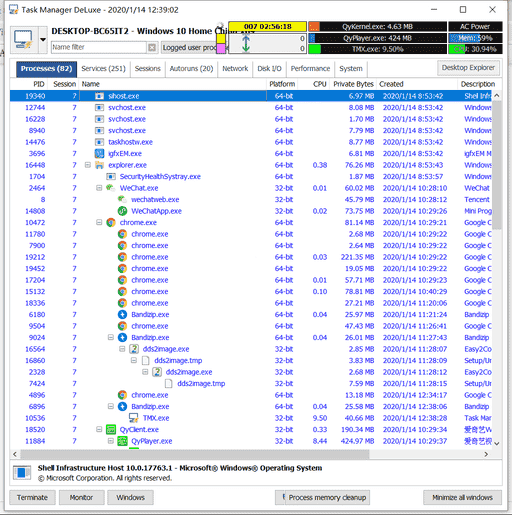This screenshot has width=512, height=515.
Task: Open the dropdown arrow beside computer icon
Action: [43, 39]
